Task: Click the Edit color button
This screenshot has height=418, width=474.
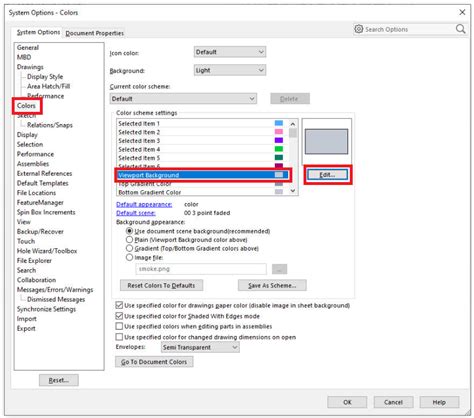Action: tap(327, 175)
